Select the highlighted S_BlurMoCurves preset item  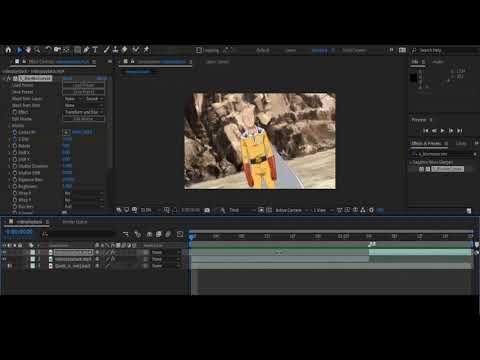[448, 169]
